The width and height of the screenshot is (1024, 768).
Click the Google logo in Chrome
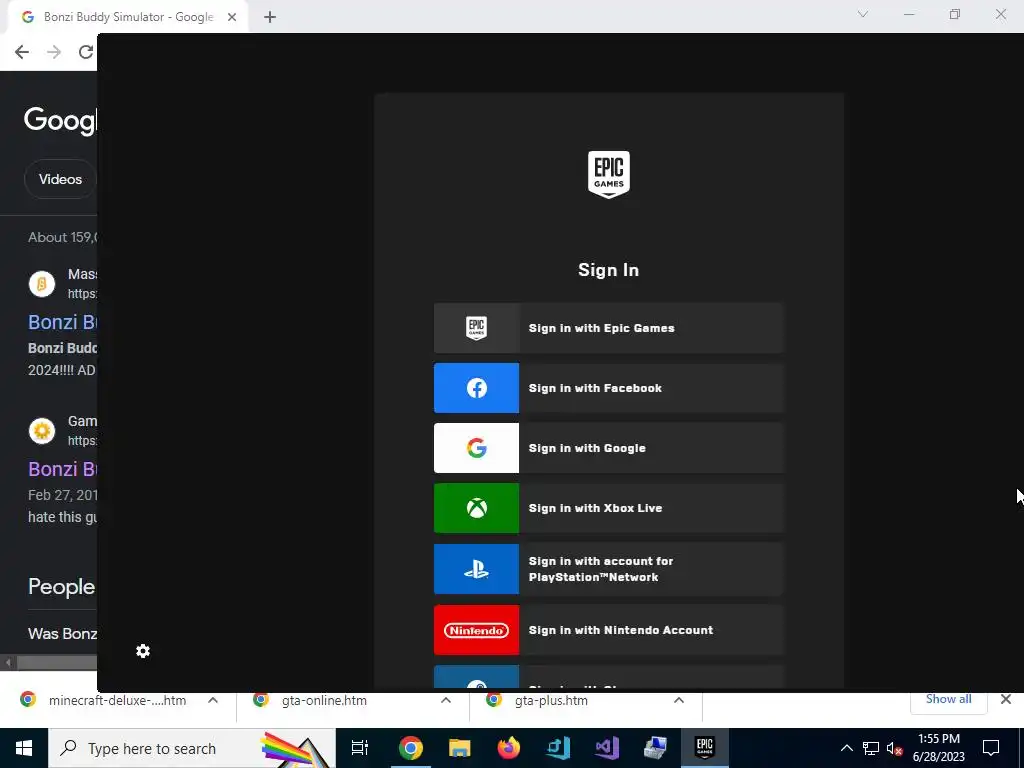[60, 120]
